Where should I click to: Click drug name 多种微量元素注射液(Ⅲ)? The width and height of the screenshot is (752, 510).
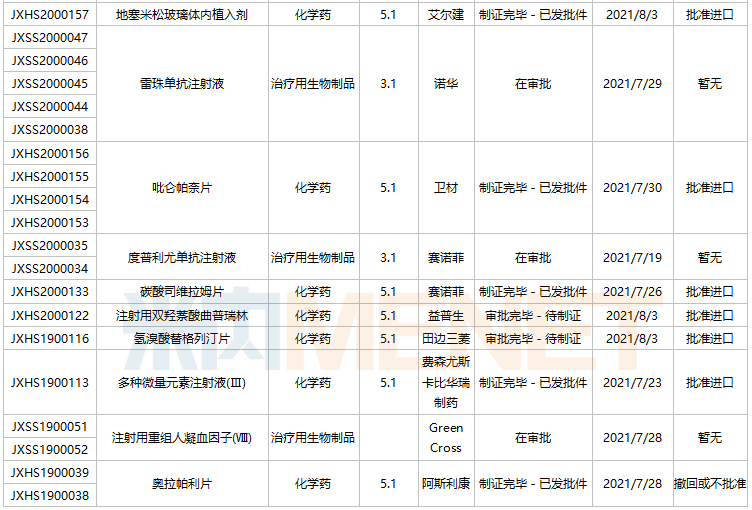(182, 383)
